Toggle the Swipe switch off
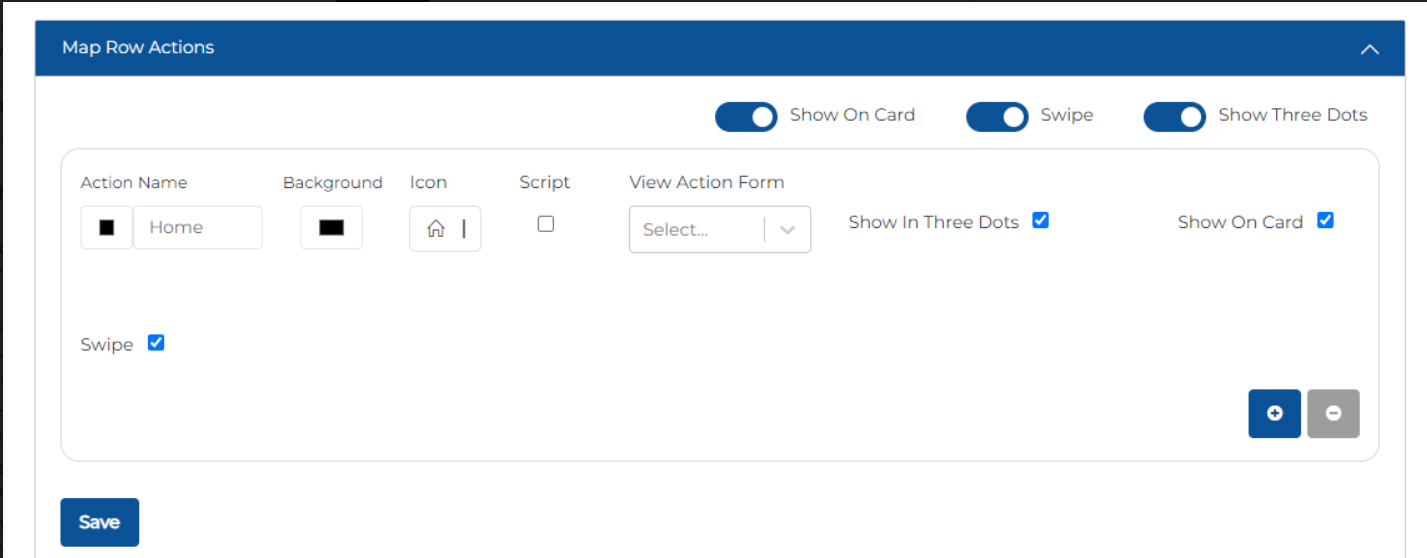Viewport: 1427px width, 558px height. (997, 117)
